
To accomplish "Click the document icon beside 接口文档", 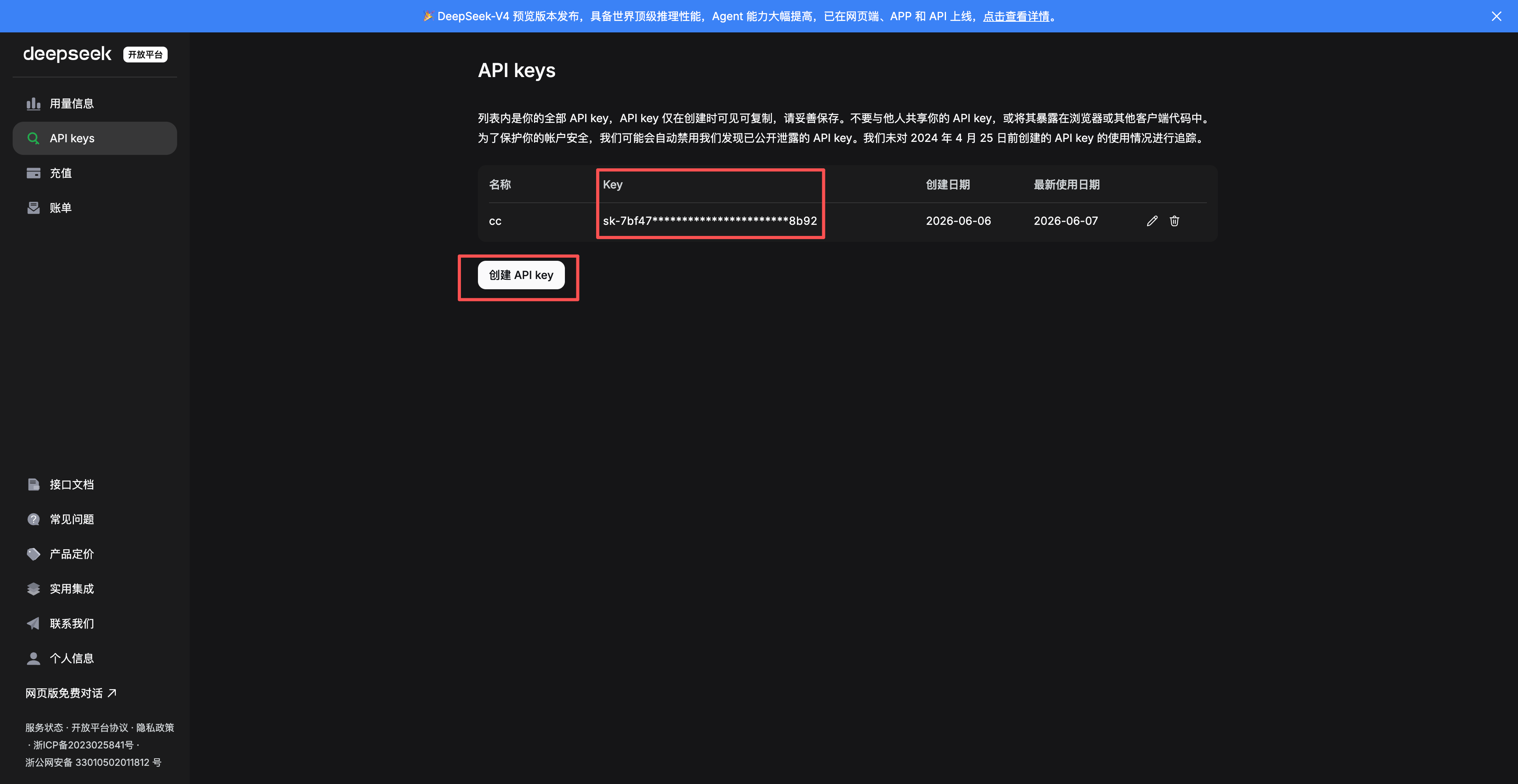I will 34,484.
